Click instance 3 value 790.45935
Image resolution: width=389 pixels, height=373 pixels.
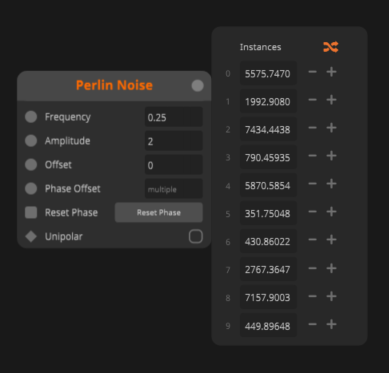tap(268, 157)
